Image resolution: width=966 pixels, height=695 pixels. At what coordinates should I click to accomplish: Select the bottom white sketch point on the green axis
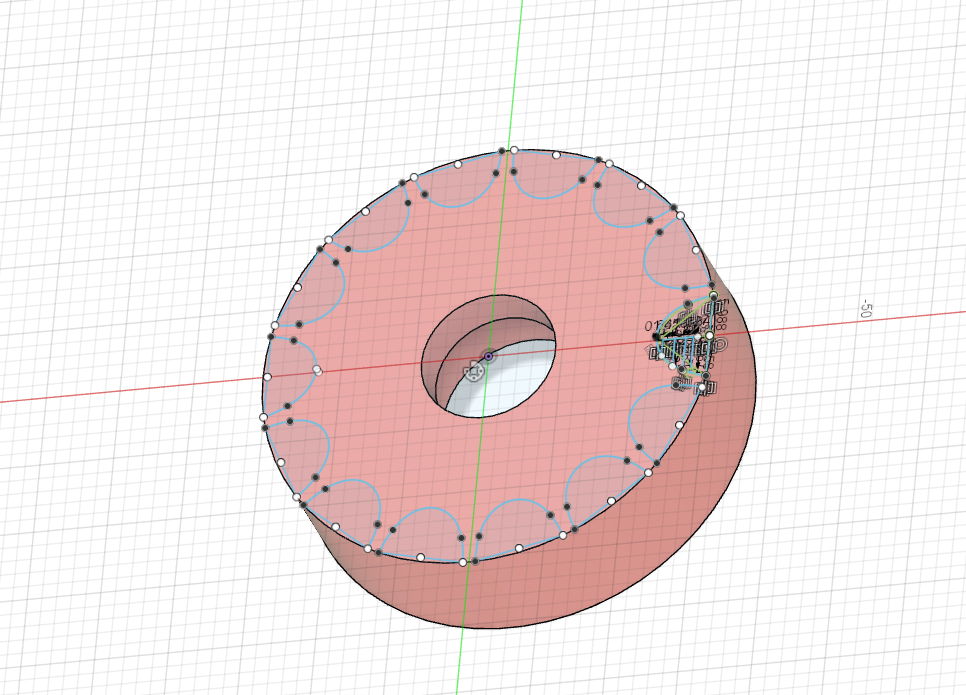coord(463,562)
